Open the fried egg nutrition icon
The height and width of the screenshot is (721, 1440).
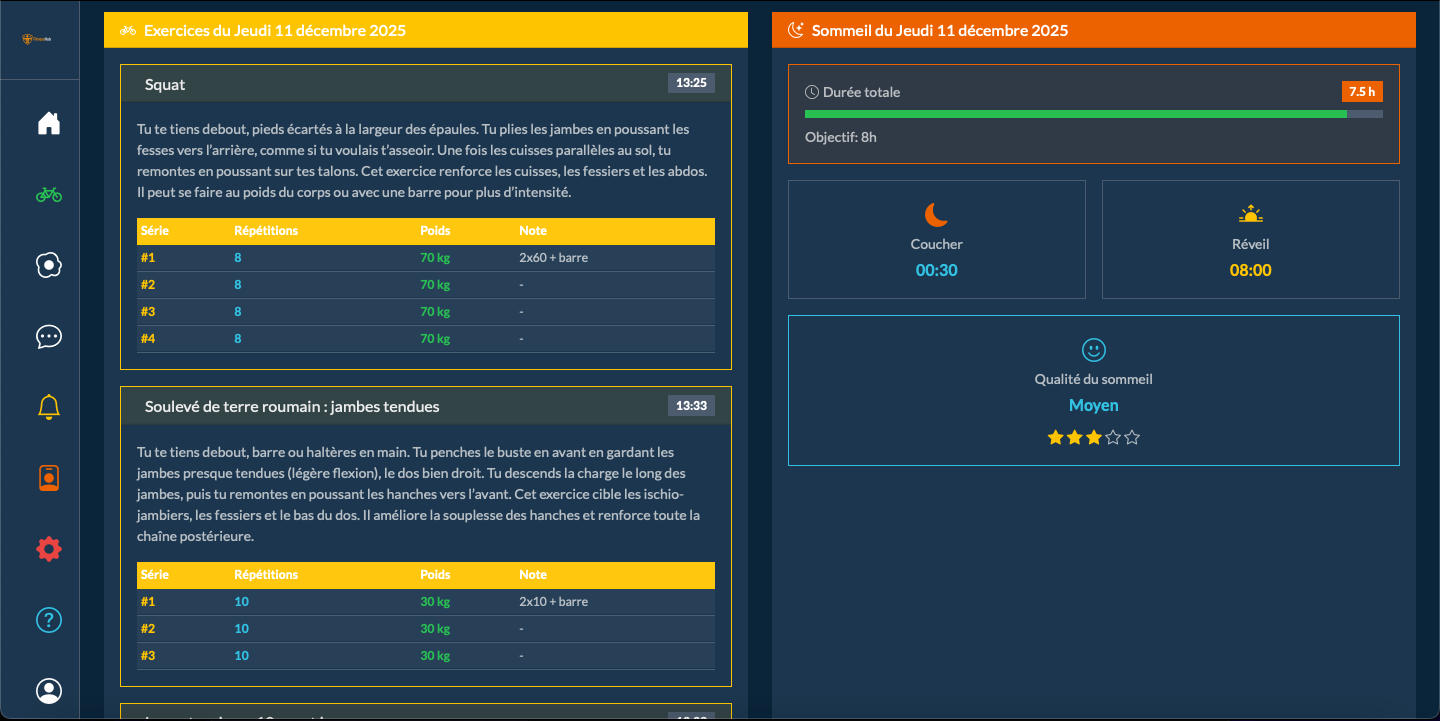48,265
